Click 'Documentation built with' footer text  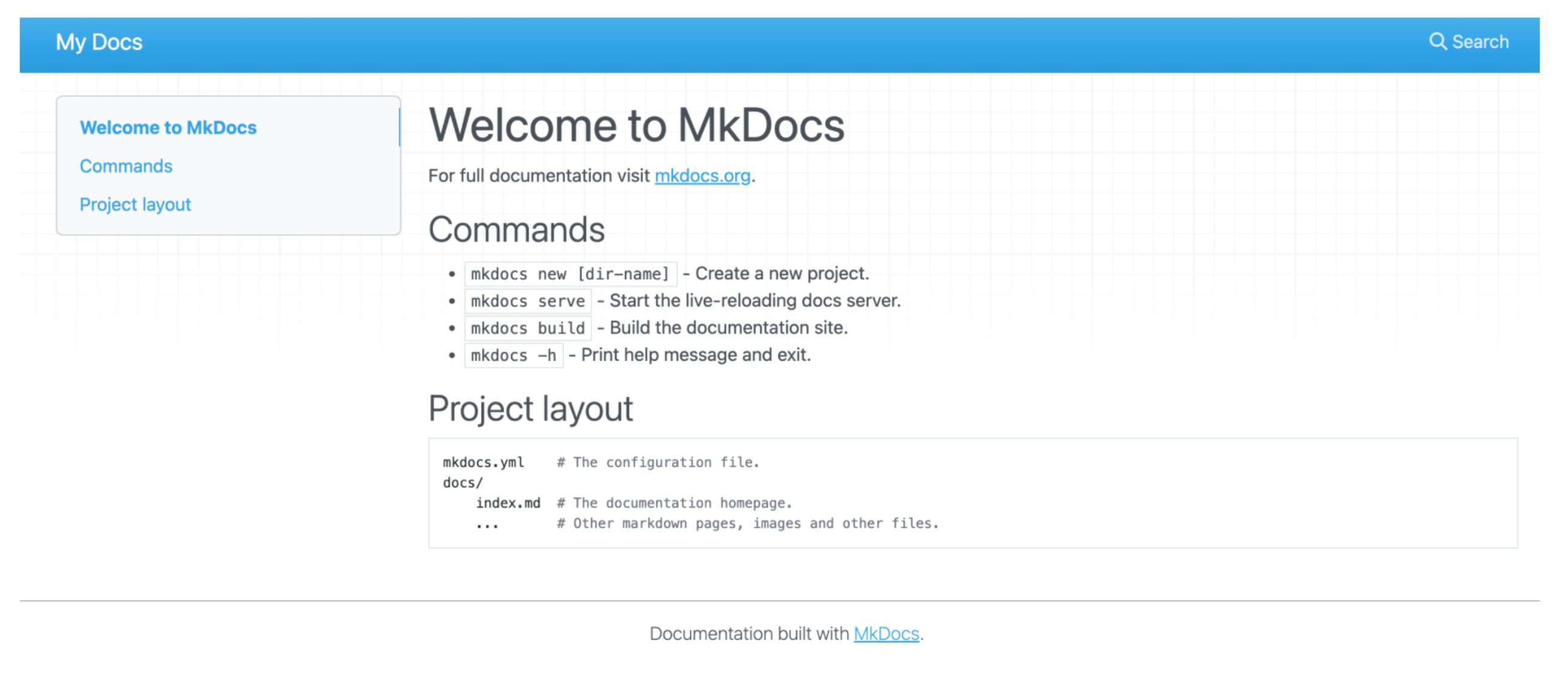[x=749, y=634]
